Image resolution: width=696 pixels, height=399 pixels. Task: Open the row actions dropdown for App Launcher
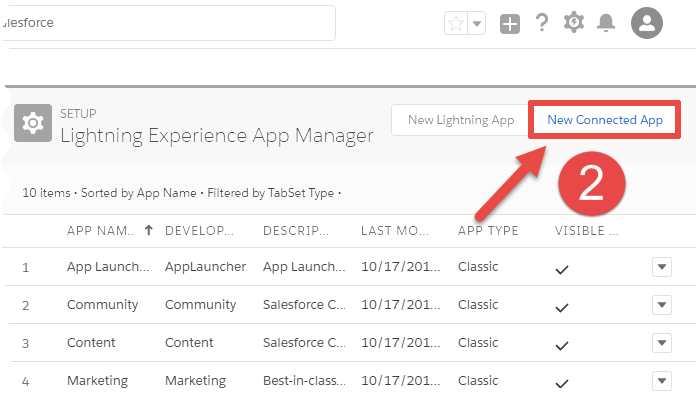(662, 267)
